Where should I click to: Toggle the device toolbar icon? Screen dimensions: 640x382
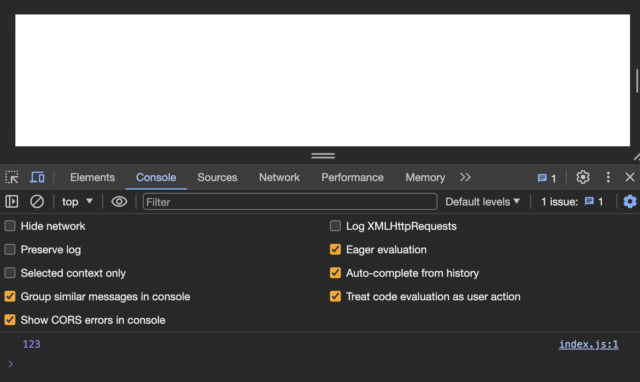pos(37,178)
